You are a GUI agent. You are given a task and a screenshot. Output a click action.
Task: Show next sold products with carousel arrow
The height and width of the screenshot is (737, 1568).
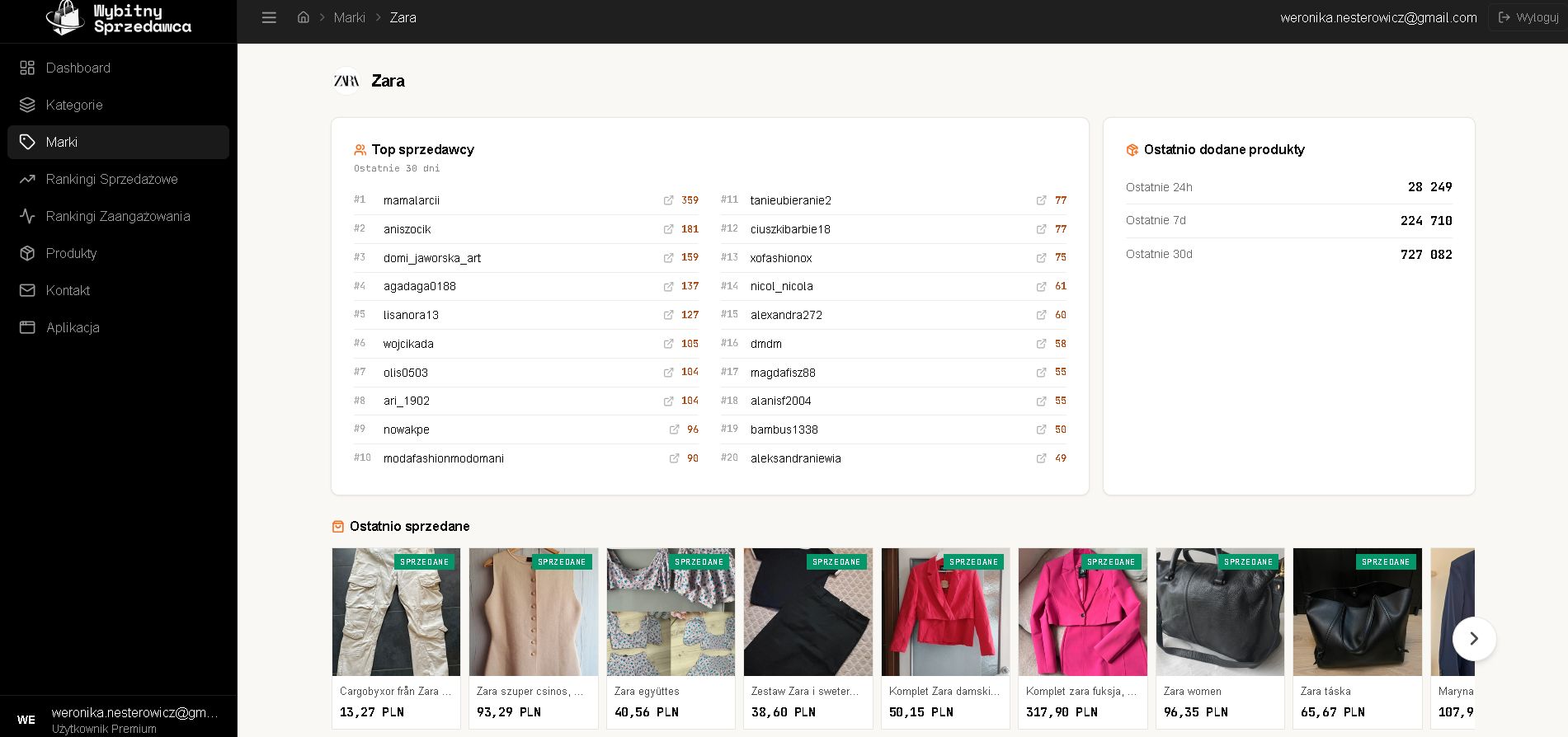pos(1474,638)
